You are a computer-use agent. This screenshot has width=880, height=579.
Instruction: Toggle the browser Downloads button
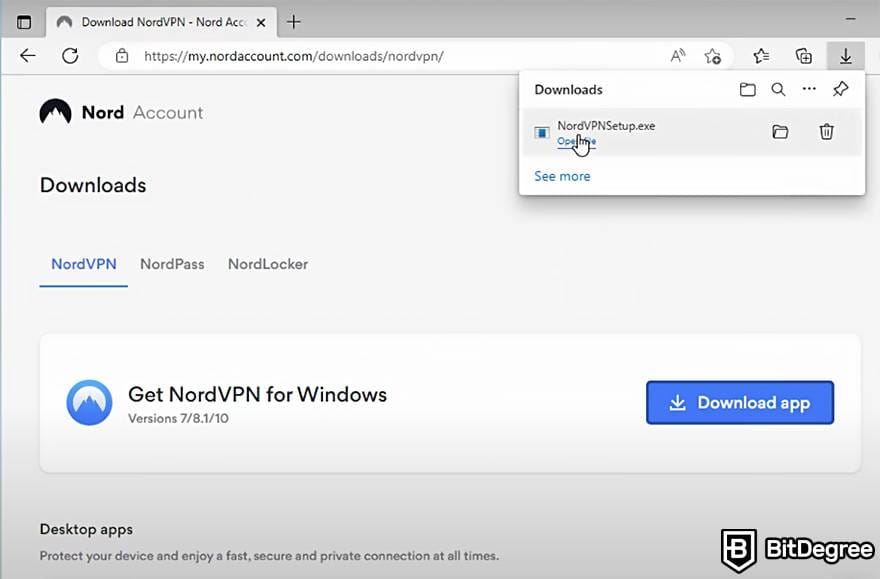pyautogui.click(x=845, y=56)
